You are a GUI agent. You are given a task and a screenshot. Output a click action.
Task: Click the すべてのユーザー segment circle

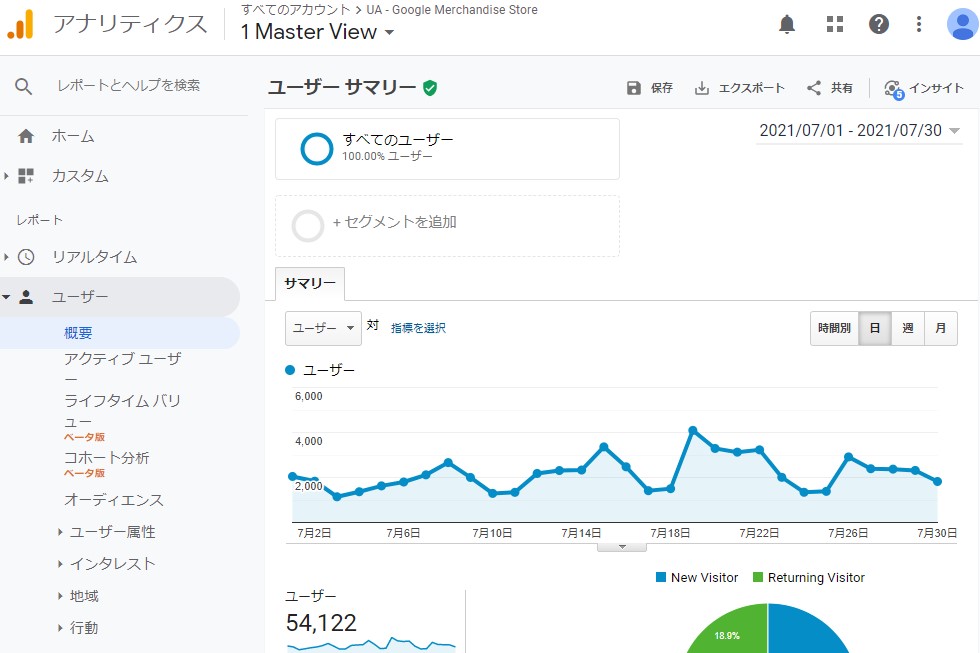(x=316, y=149)
